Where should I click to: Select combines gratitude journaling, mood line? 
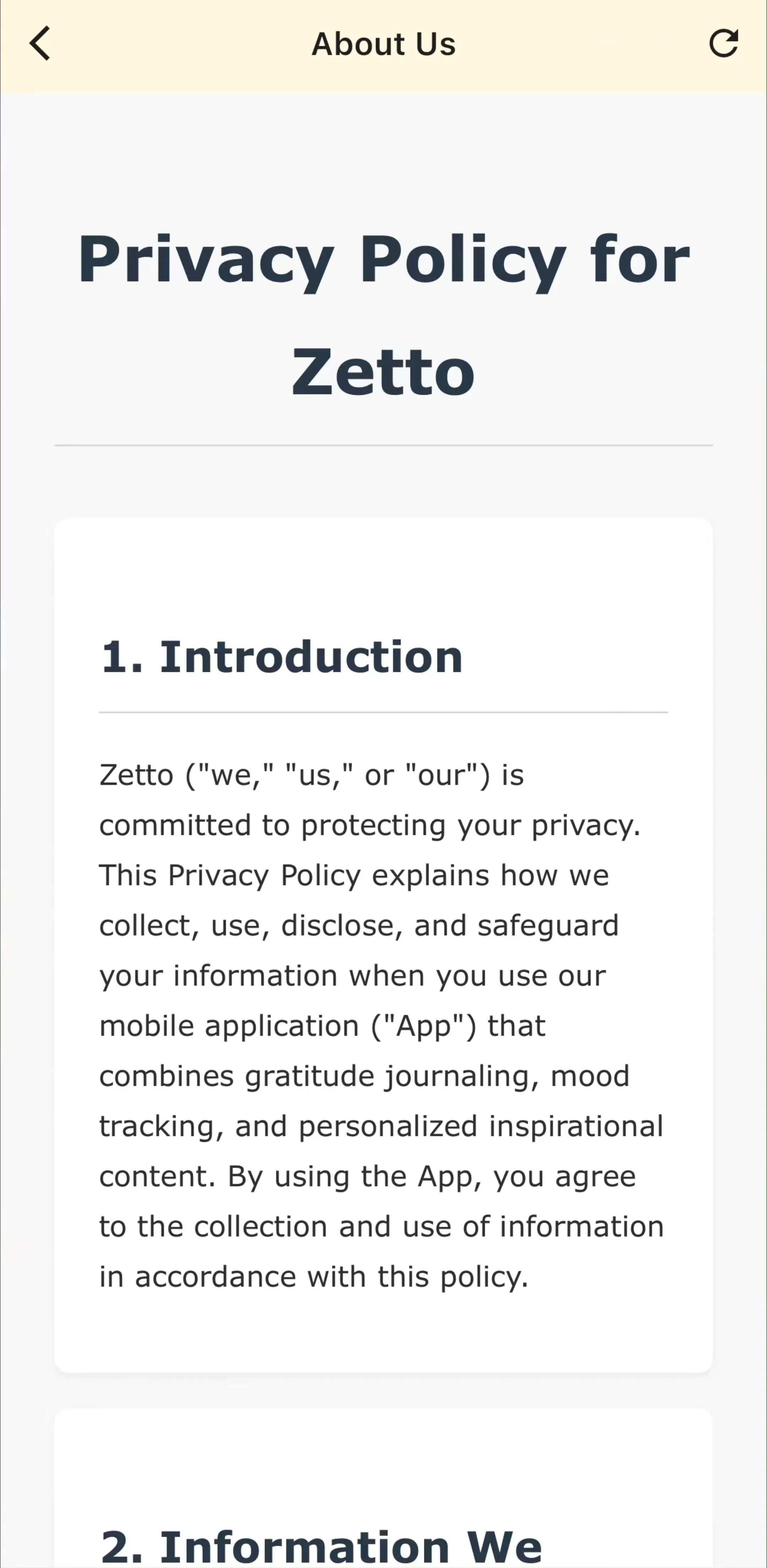pos(364,1077)
